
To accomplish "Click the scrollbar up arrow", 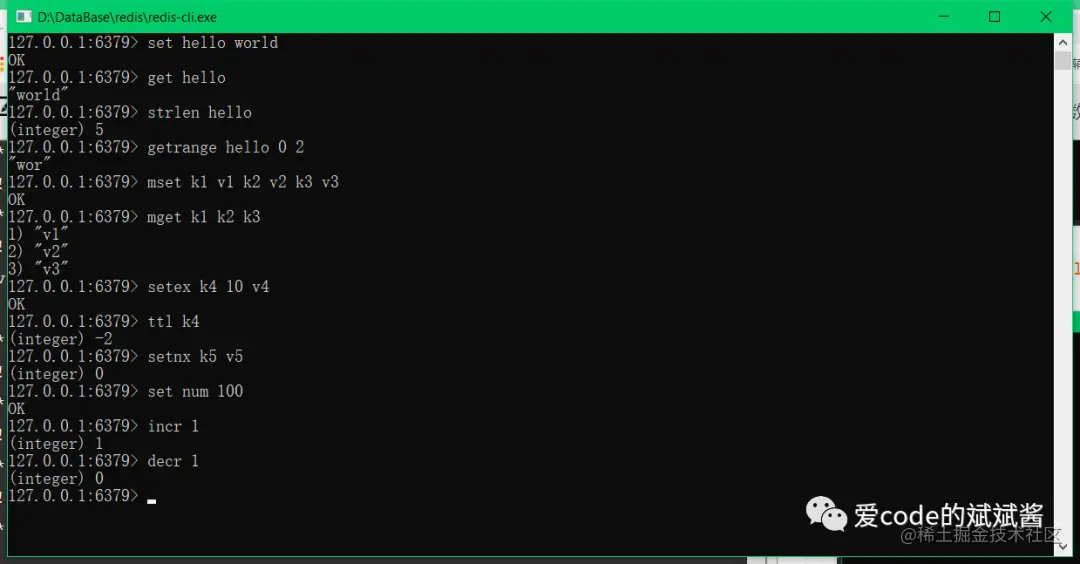I will click(x=1062, y=42).
